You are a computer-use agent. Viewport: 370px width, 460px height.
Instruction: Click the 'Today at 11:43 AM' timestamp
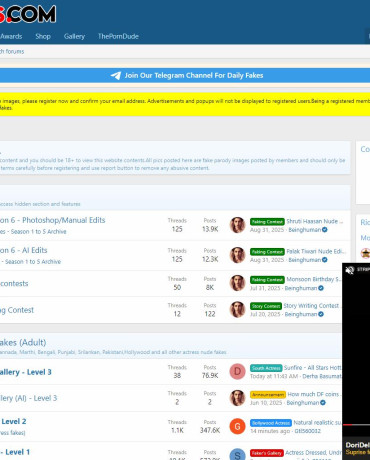coord(274,376)
